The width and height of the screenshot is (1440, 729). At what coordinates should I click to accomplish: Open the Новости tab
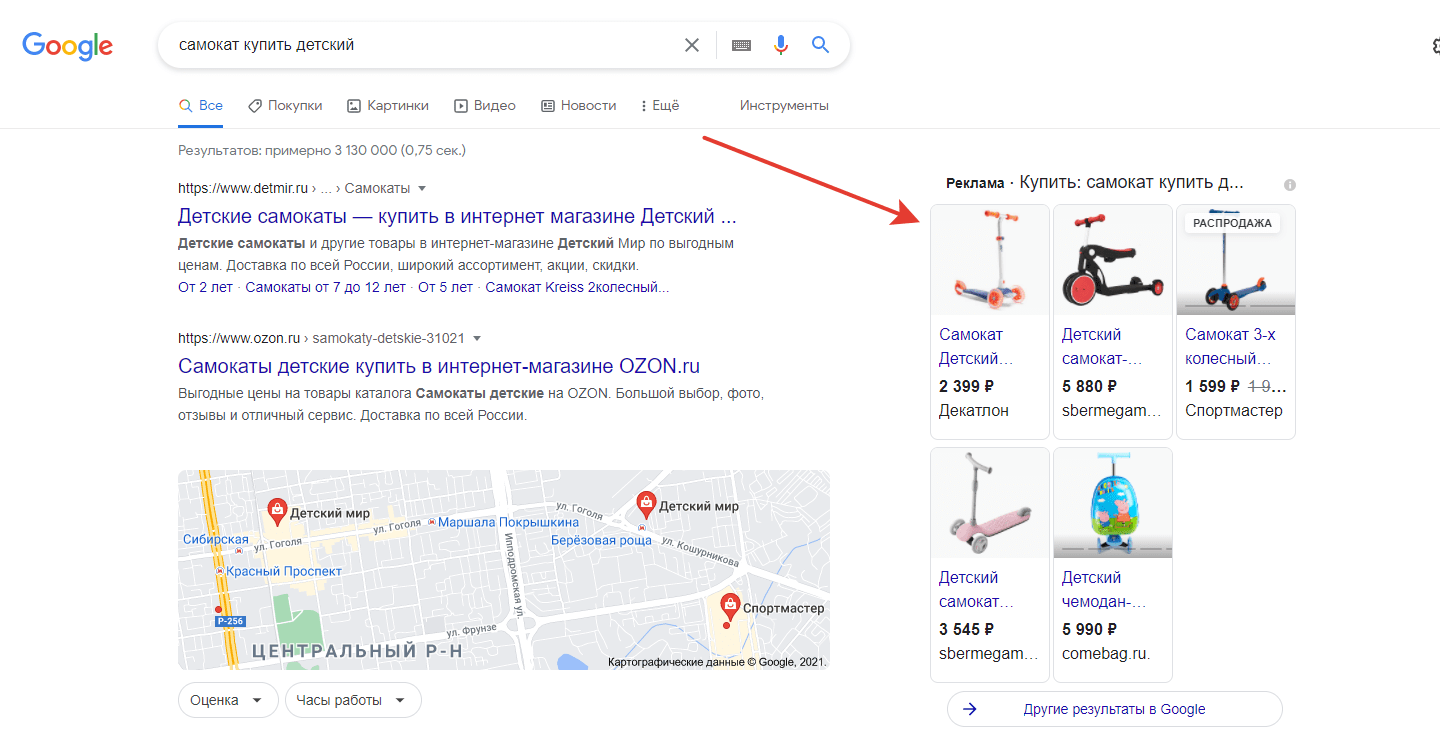(x=579, y=105)
